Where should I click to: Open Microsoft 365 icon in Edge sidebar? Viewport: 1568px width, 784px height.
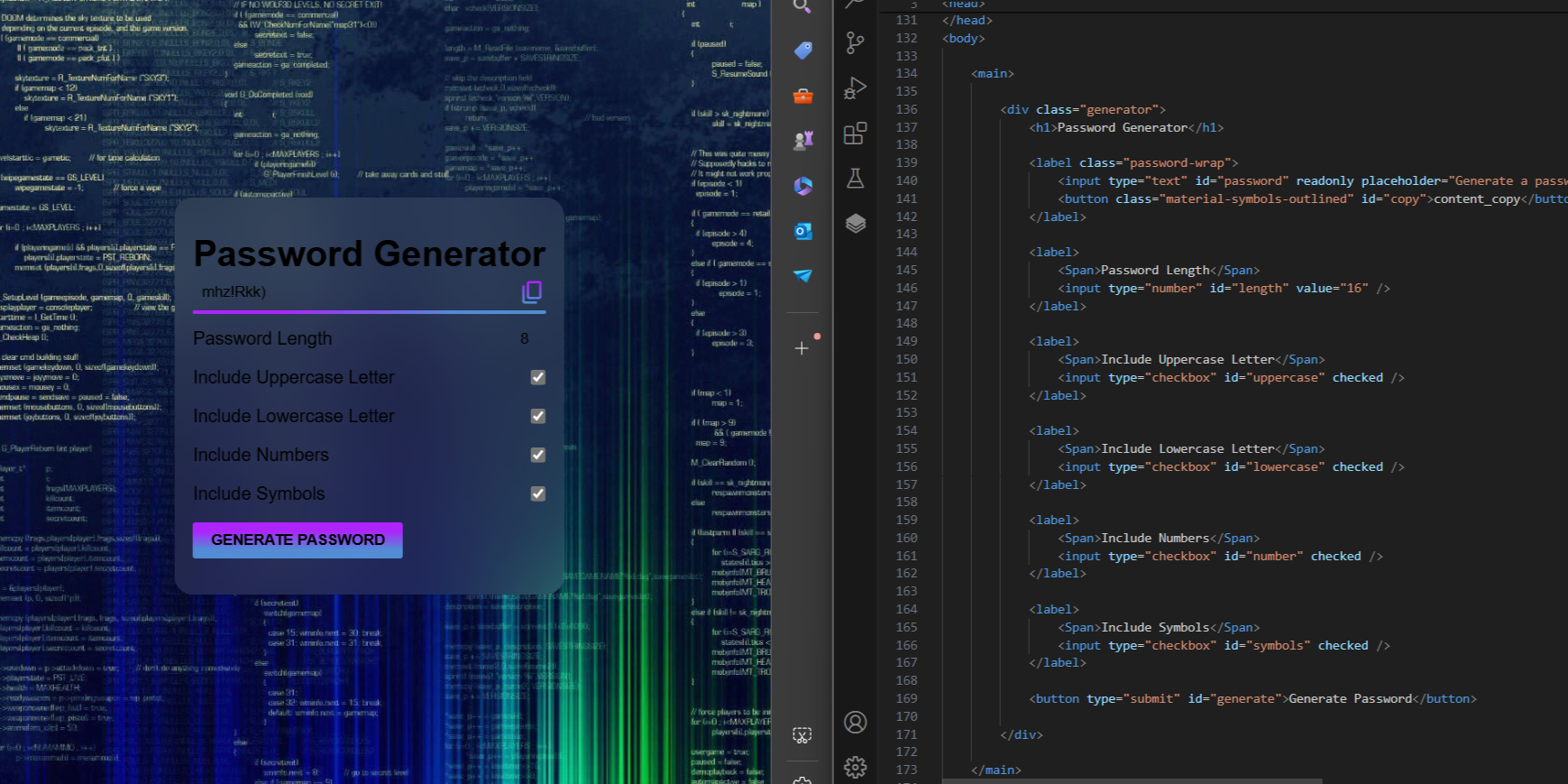coord(802,186)
